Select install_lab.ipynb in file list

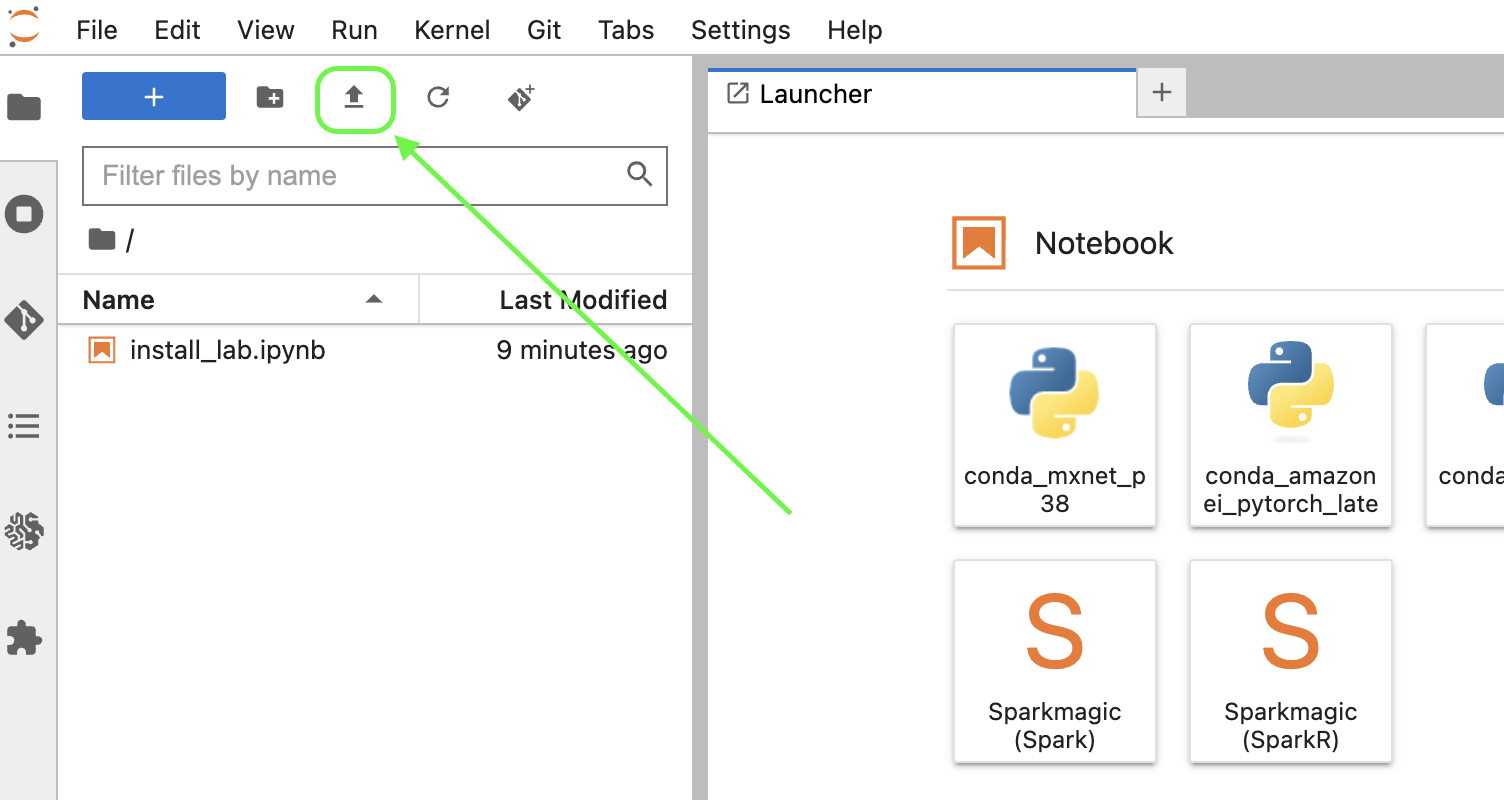[375, 350]
